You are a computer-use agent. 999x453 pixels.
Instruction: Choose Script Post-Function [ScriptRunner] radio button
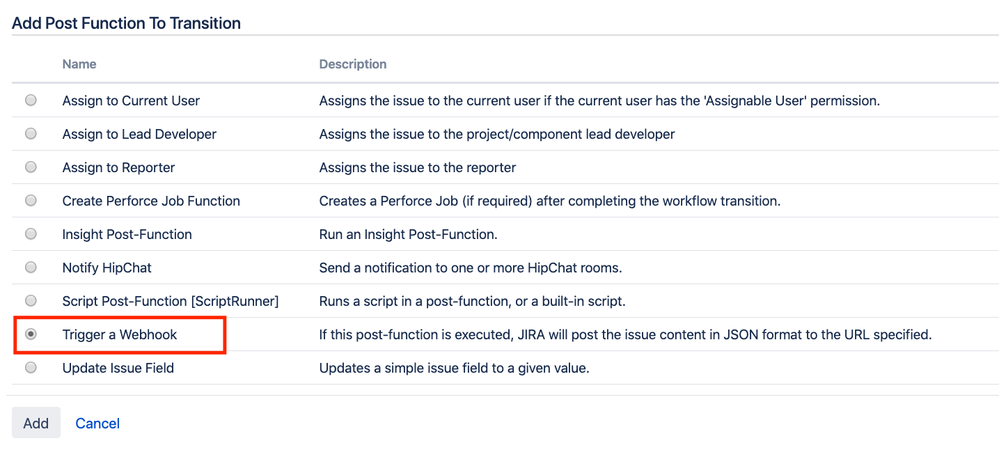click(31, 301)
